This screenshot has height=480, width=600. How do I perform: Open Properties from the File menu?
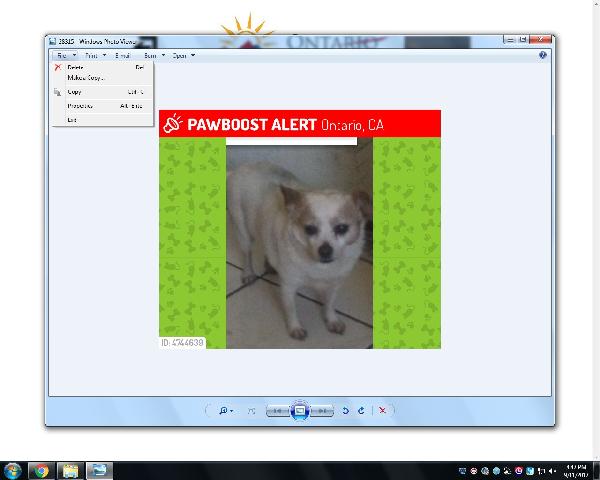point(103,106)
